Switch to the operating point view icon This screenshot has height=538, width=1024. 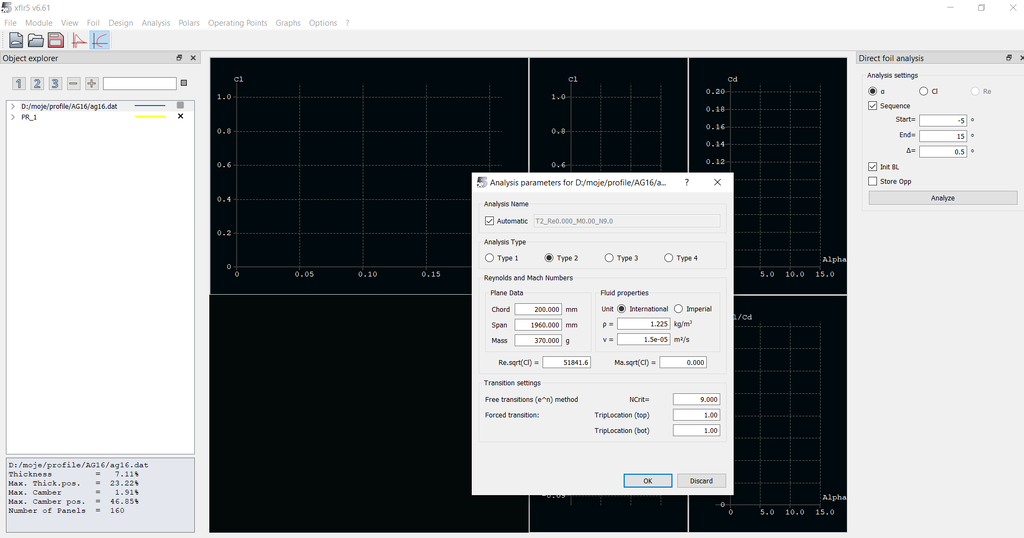coord(79,40)
